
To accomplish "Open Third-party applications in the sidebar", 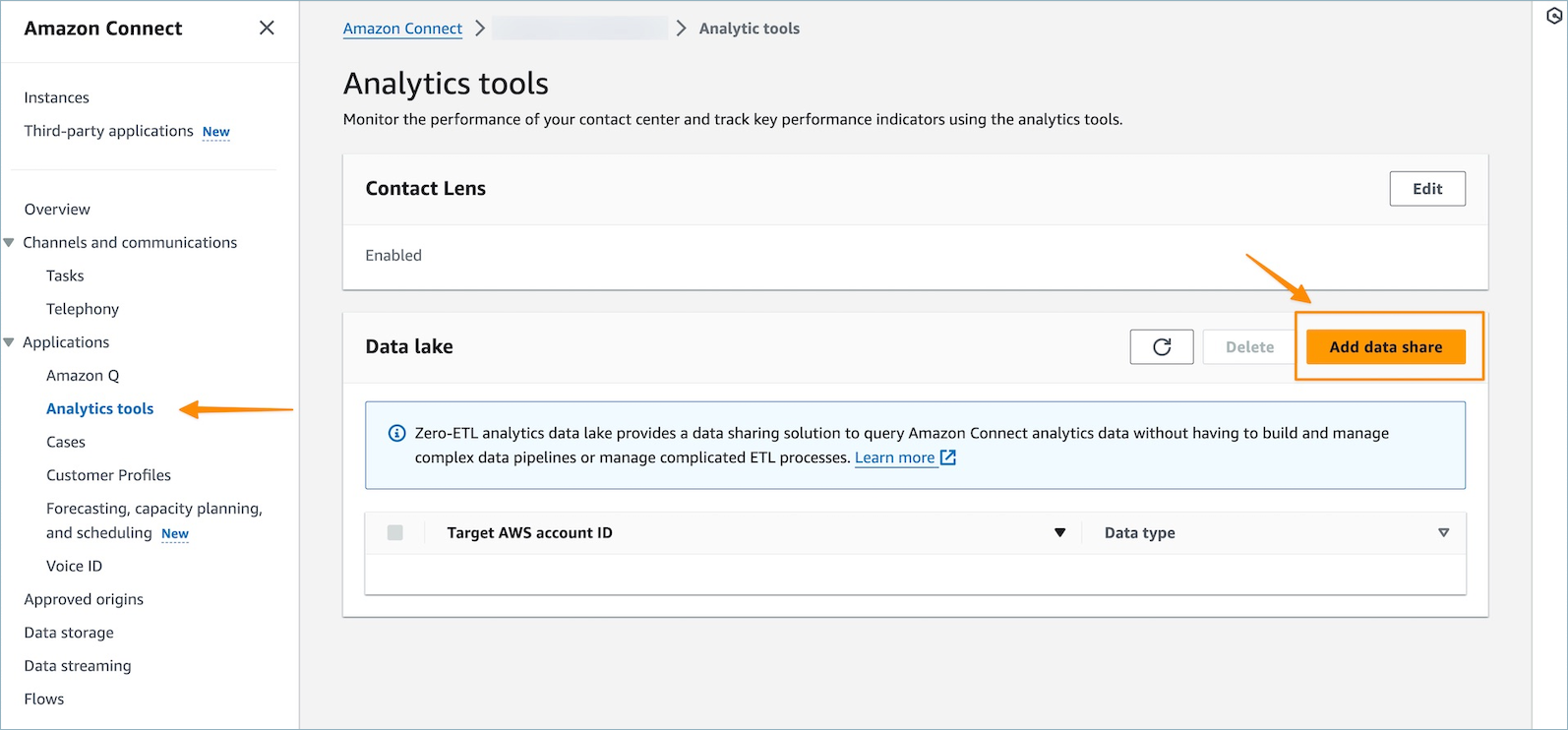I will pyautogui.click(x=108, y=131).
